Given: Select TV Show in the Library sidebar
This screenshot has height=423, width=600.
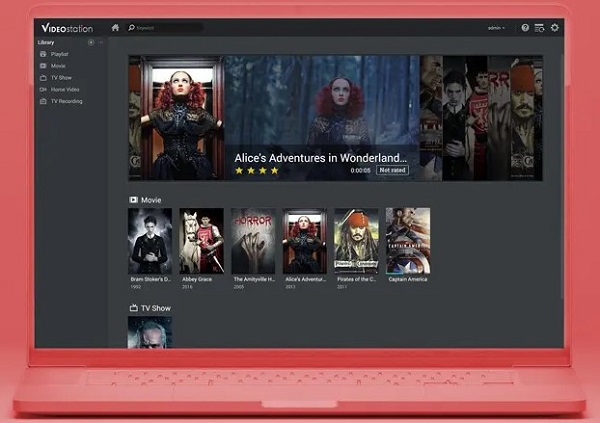Looking at the screenshot, I should 60,77.
